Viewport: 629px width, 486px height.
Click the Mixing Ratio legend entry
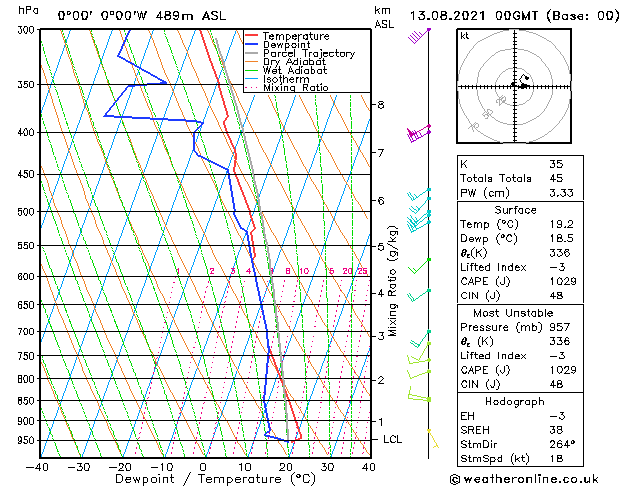(296, 87)
